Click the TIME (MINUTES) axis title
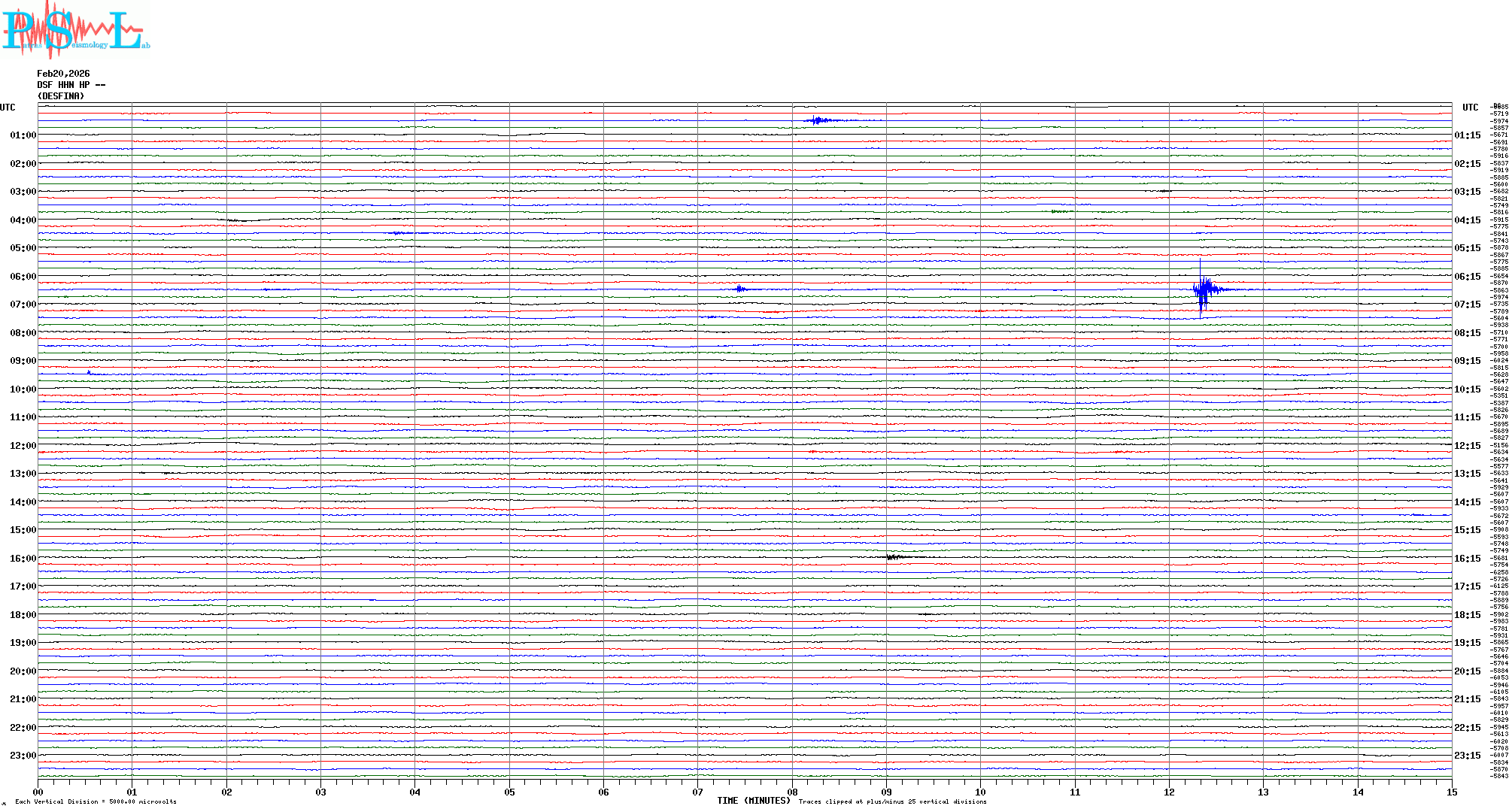 753,801
